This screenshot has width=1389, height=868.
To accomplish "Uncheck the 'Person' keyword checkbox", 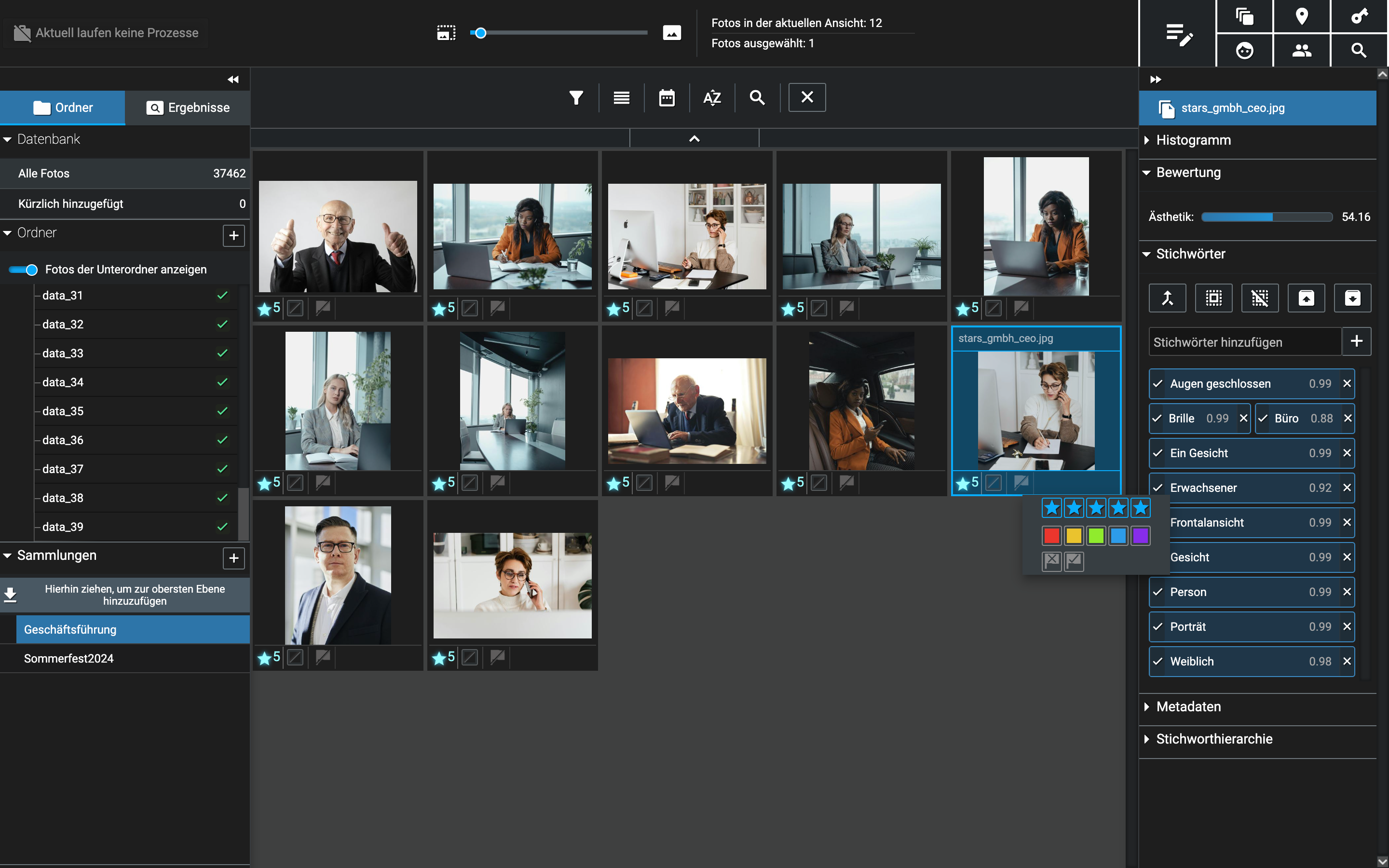I will (x=1159, y=592).
